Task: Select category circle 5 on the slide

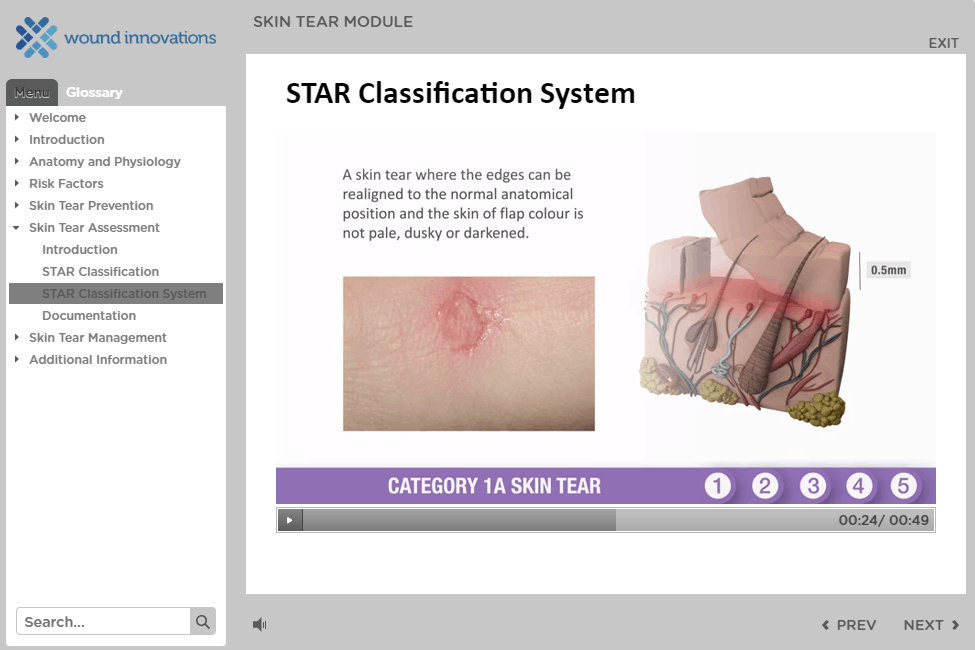Action: (904, 485)
